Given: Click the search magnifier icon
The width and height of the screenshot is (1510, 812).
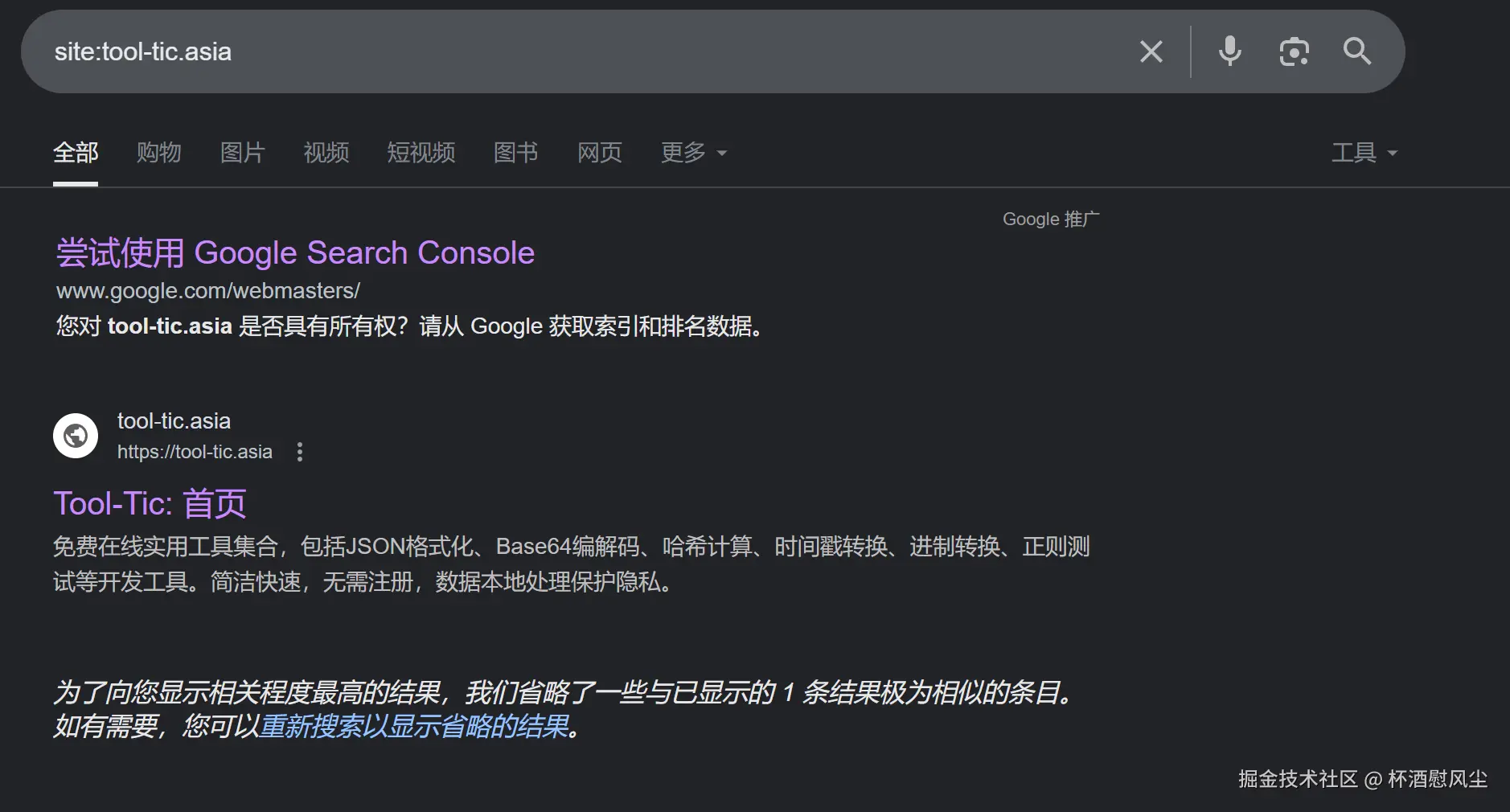Looking at the screenshot, I should coord(1356,51).
